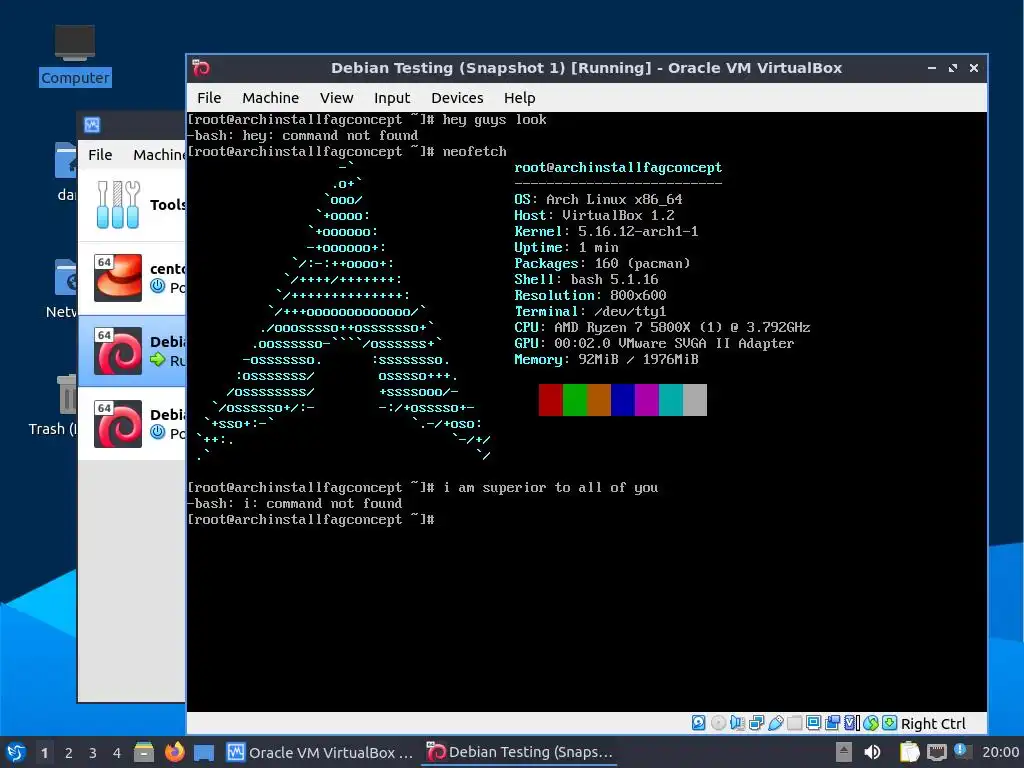Launch Firefox from the taskbar
Screen dimensions: 1024x768
174,752
